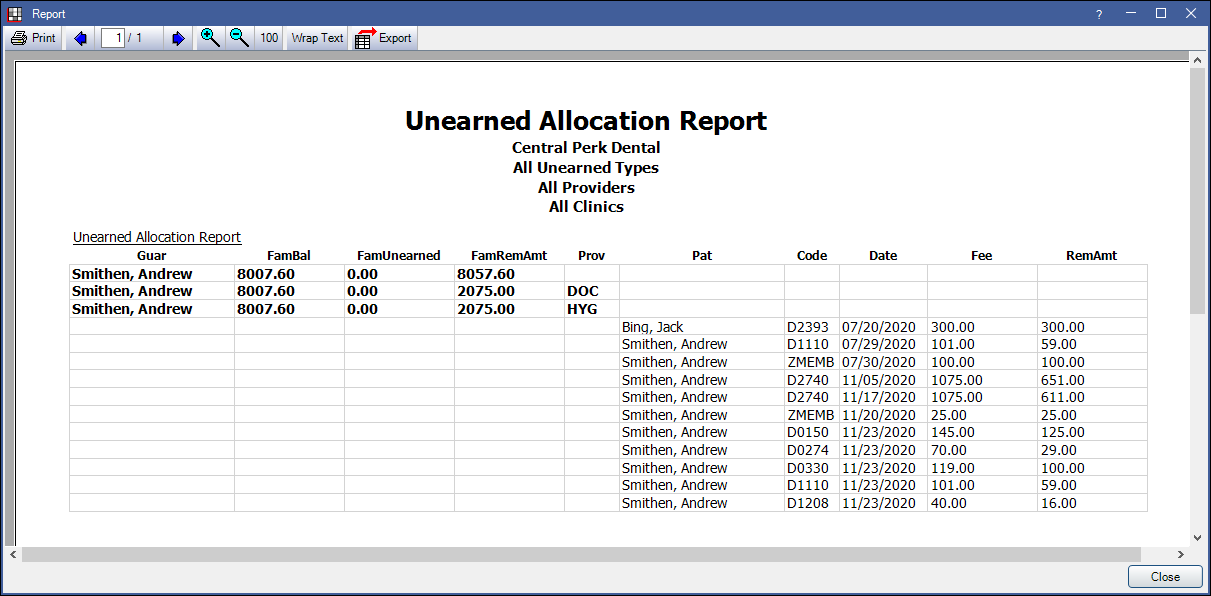1211x596 pixels.
Task: Click the Print button in toolbar
Action: [33, 38]
